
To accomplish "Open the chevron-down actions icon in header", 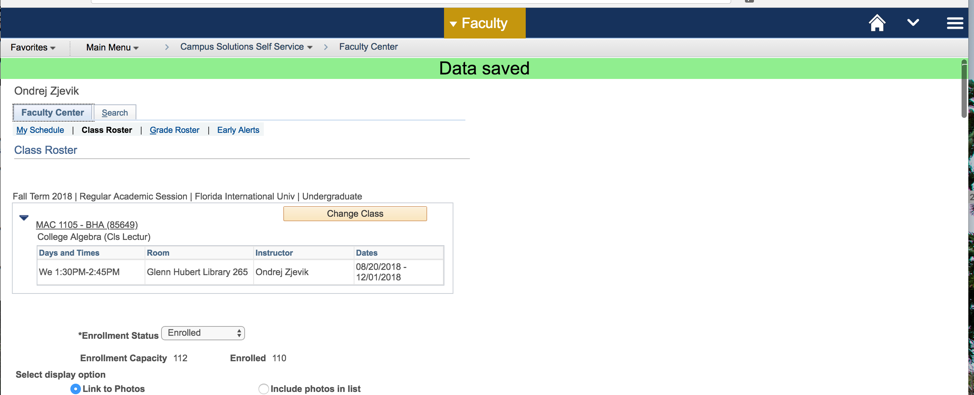I will [913, 23].
